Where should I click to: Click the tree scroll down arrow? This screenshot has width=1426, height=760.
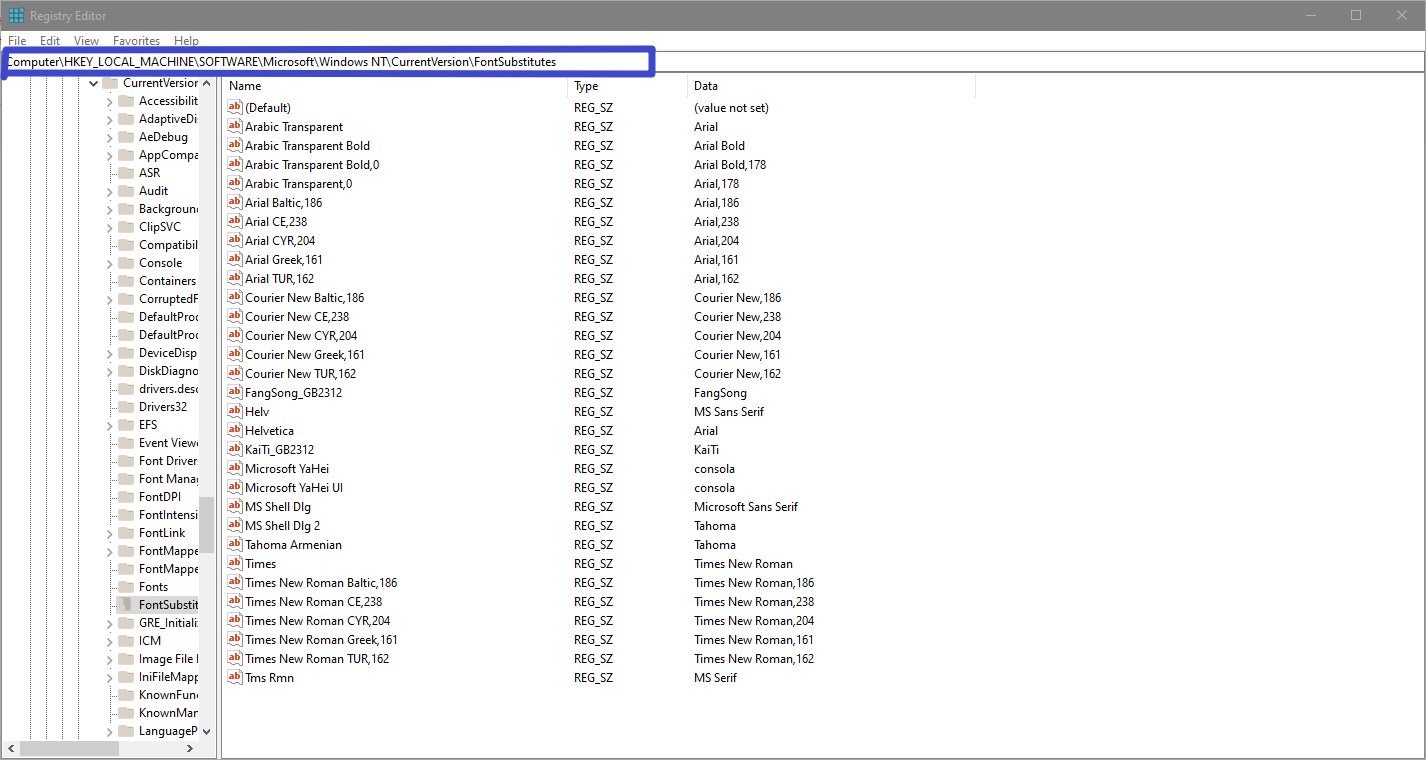point(206,731)
